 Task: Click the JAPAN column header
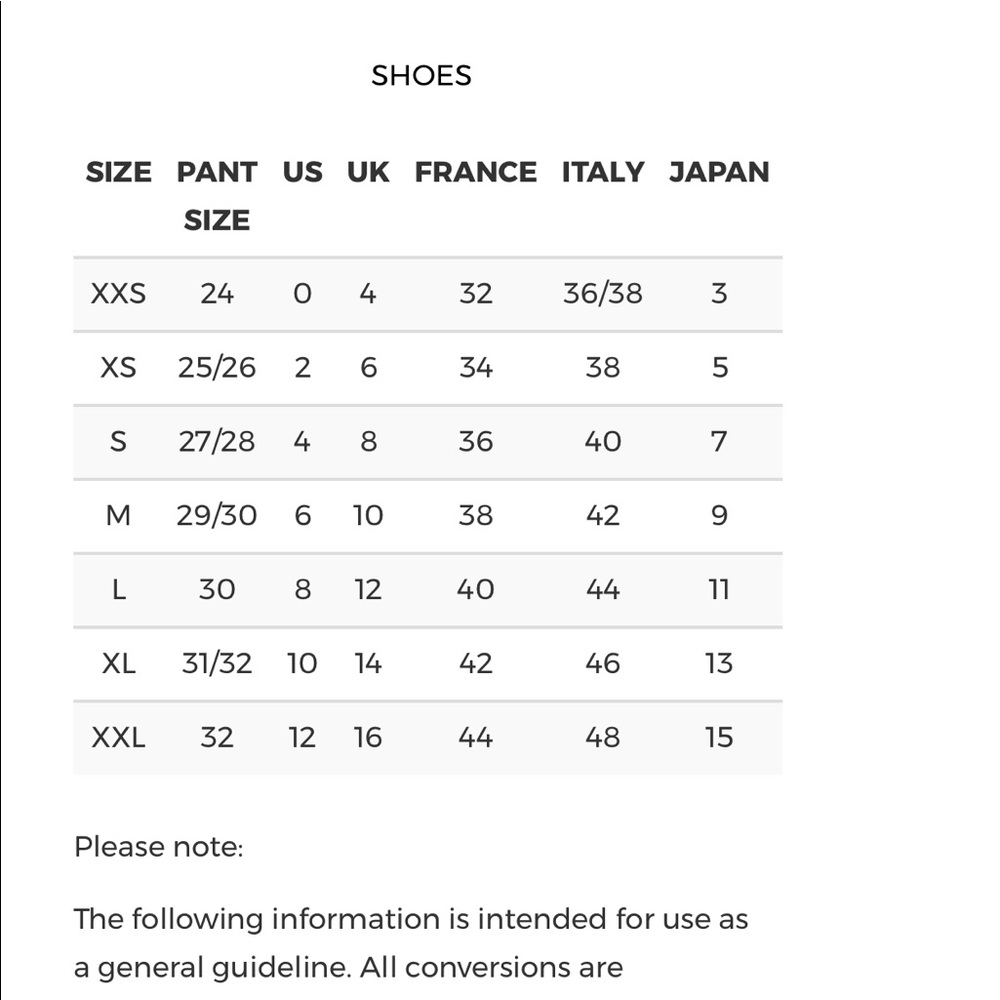tap(719, 172)
